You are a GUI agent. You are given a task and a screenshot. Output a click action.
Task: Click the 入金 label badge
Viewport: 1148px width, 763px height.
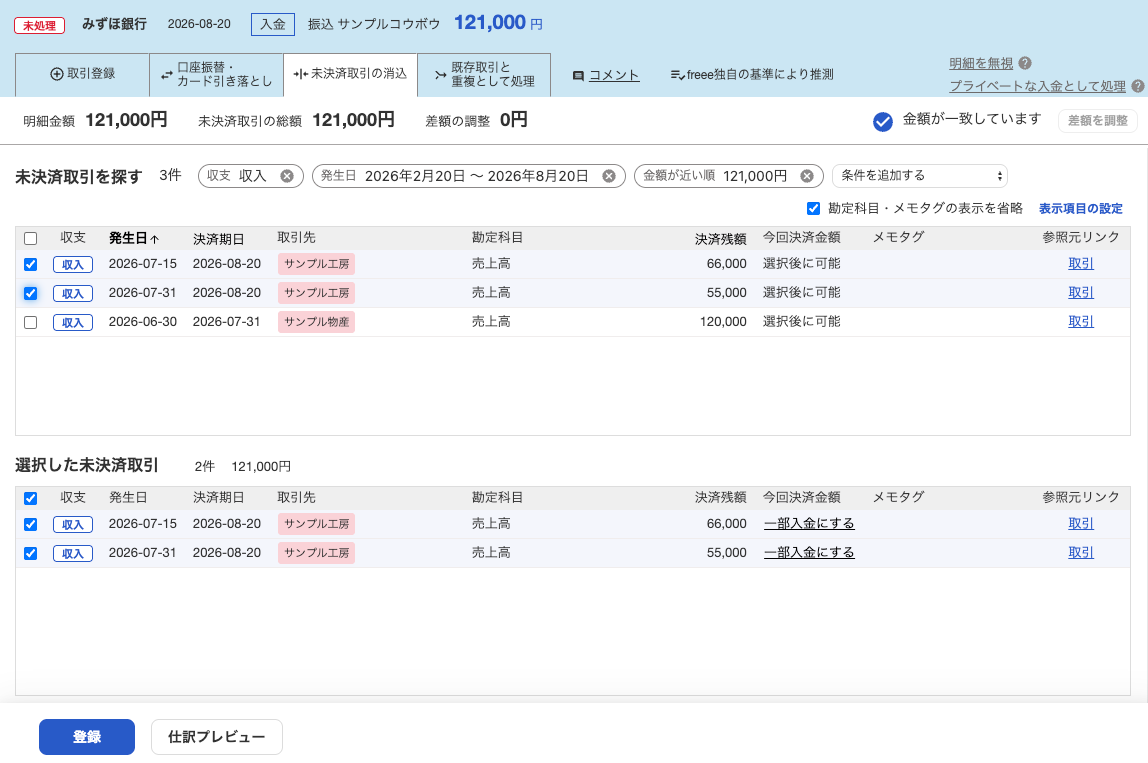(x=272, y=24)
